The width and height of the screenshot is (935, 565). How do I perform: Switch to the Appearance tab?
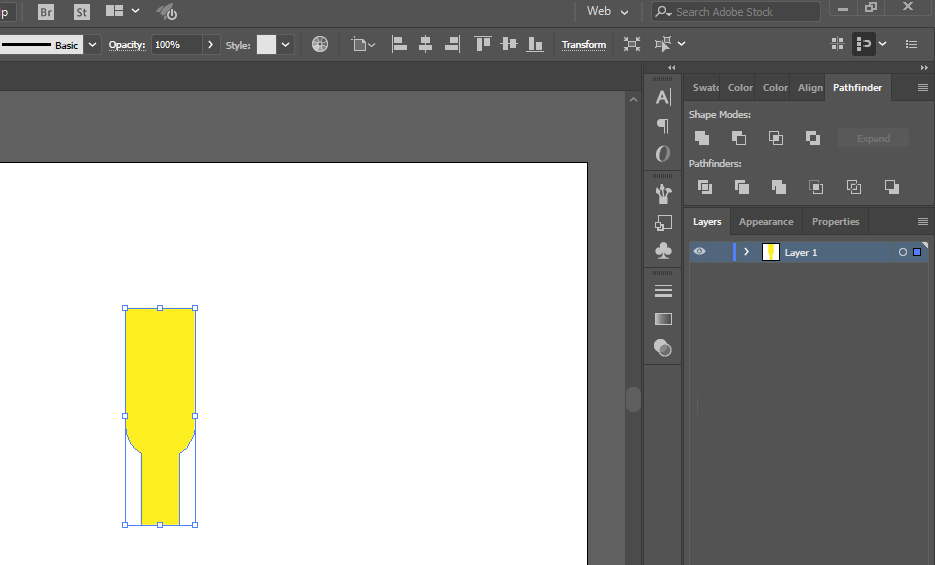pyautogui.click(x=766, y=222)
